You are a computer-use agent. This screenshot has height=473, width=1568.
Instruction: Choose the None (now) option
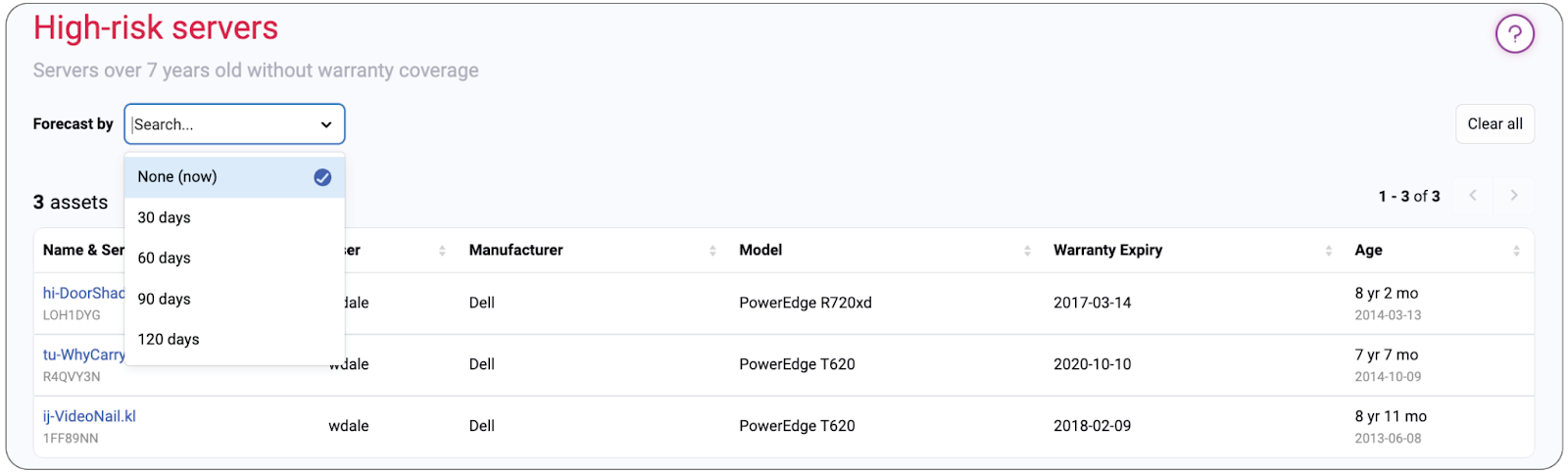(x=177, y=177)
